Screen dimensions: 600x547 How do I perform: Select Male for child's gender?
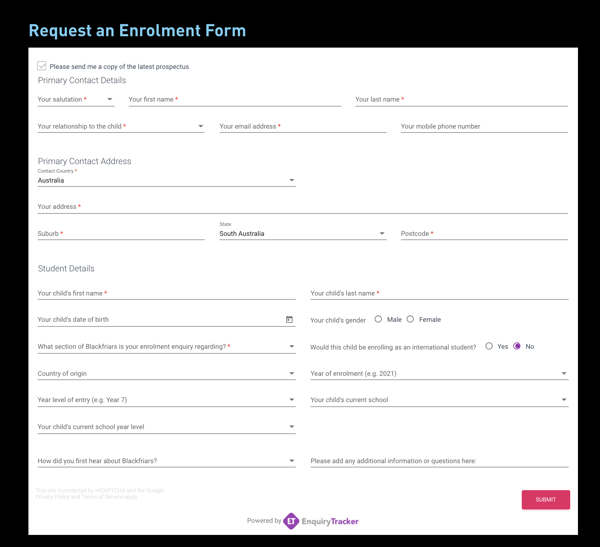pos(378,319)
